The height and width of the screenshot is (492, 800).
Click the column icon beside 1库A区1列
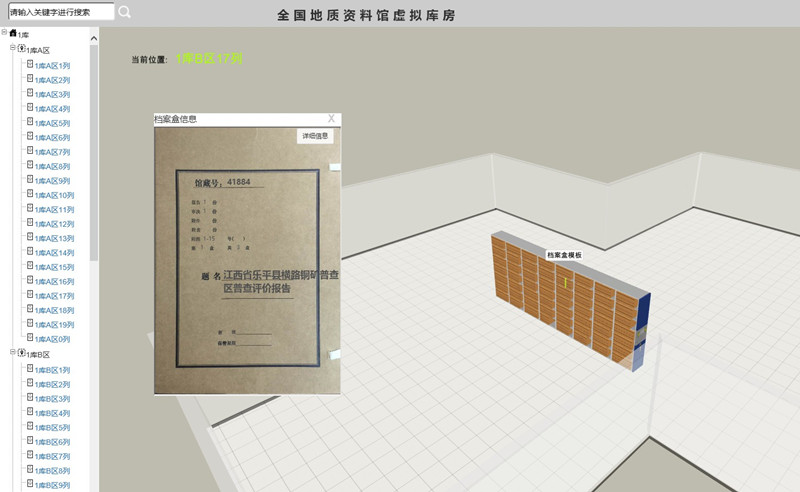pyautogui.click(x=30, y=64)
